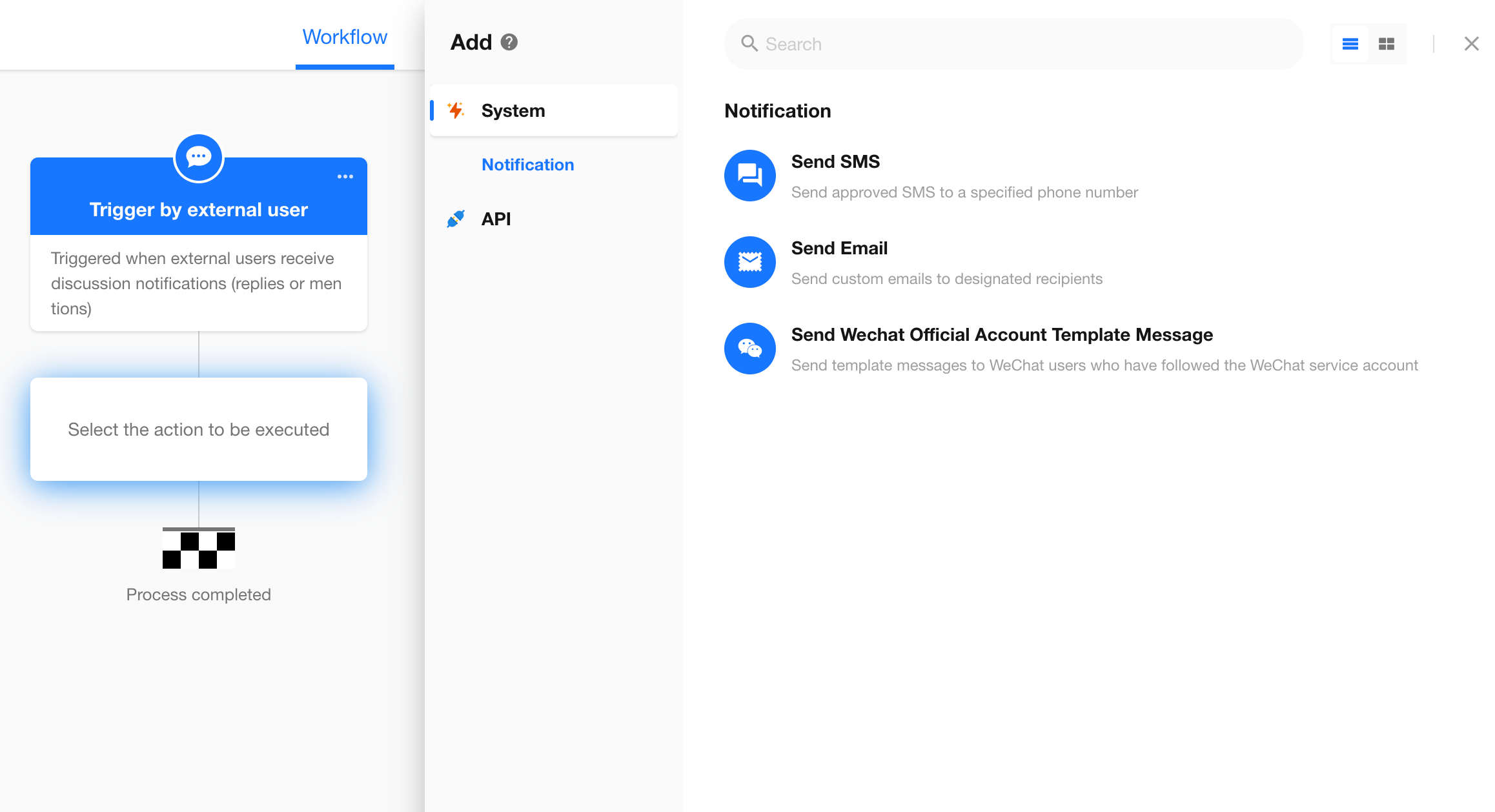
Task: Click the Send SMS chat icon
Action: 749,176
